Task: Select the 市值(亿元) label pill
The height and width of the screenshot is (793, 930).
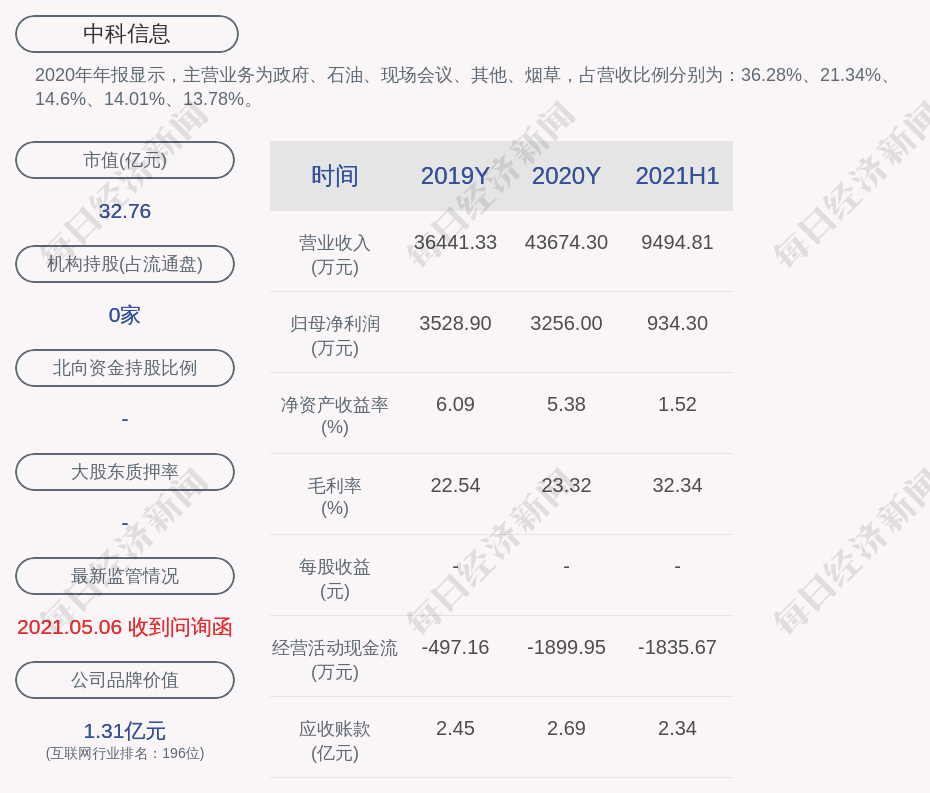Action: (125, 160)
